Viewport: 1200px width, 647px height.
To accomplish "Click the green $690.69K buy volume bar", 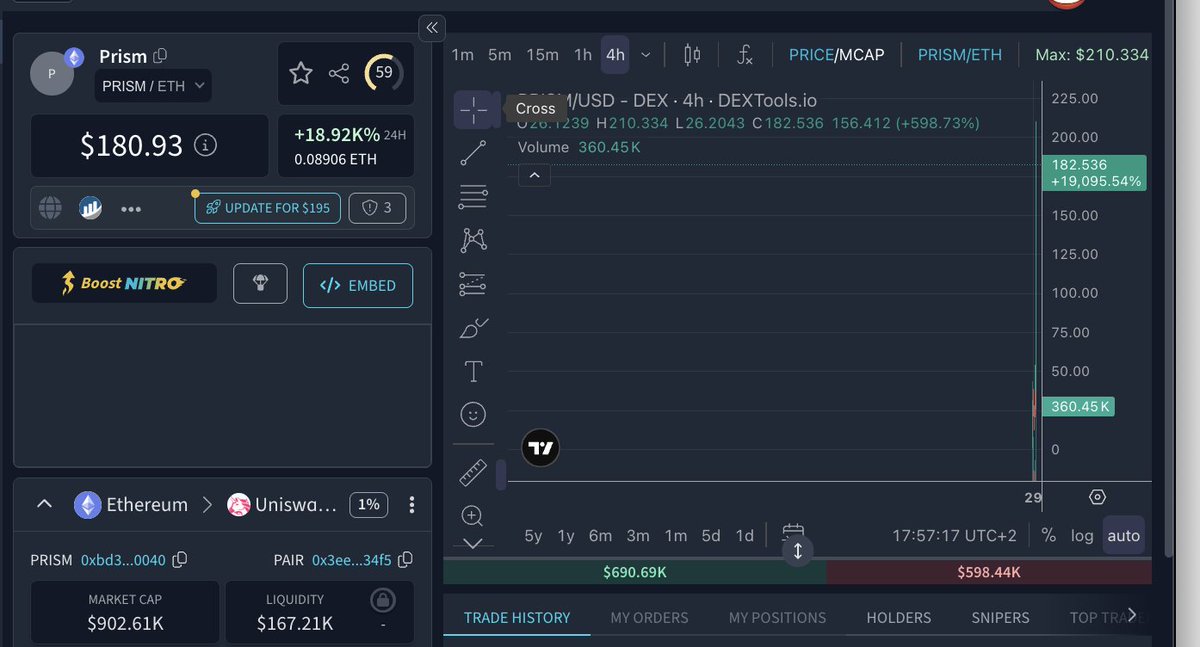I will [x=635, y=573].
